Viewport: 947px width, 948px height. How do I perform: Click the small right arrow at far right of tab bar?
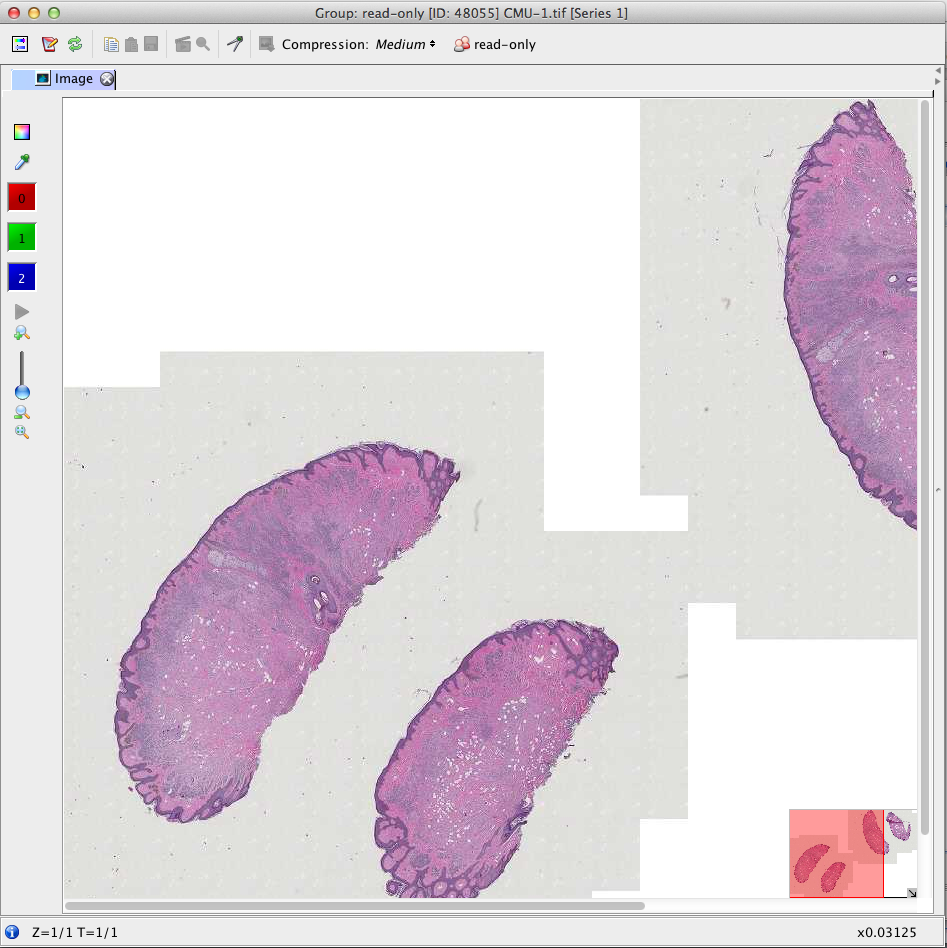tap(938, 81)
